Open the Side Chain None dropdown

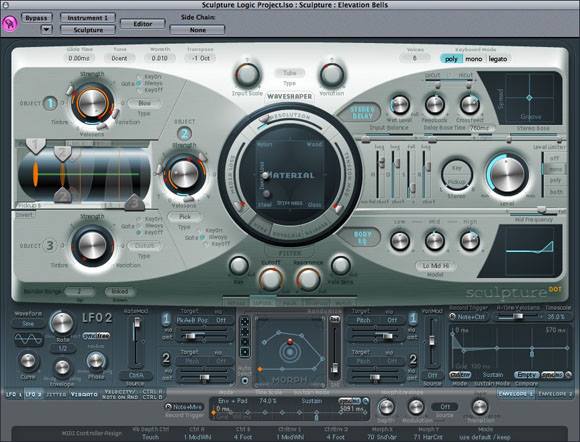coord(197,30)
